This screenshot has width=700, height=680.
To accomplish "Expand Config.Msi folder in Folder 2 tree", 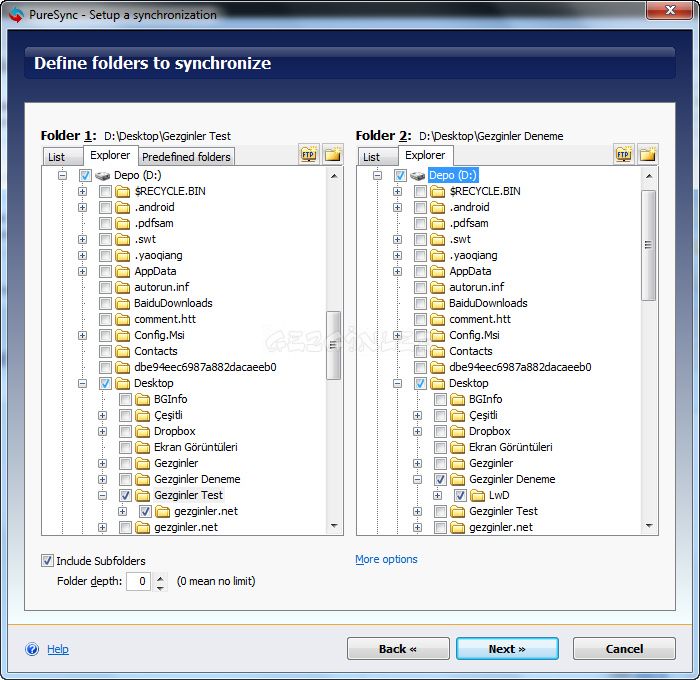I will tap(397, 335).
